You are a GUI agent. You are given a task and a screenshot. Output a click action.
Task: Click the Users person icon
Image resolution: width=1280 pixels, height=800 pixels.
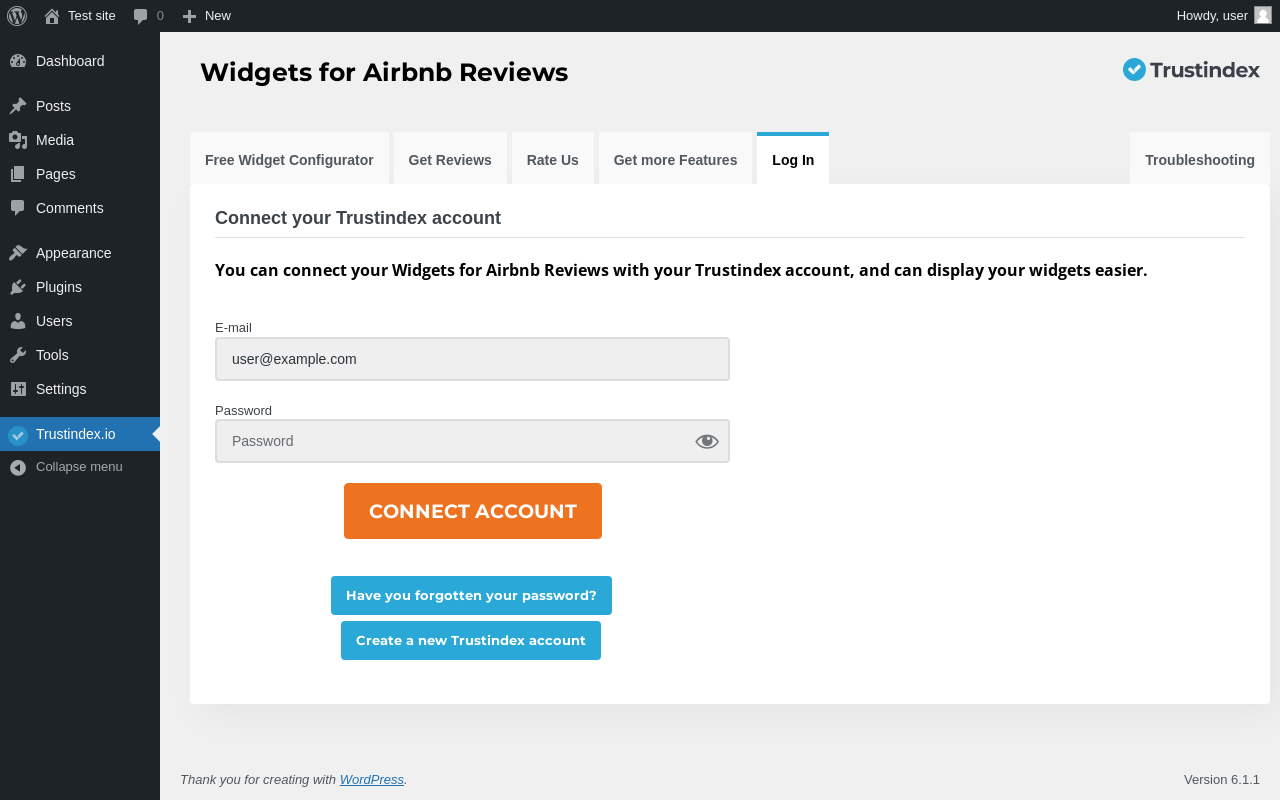[x=18, y=321]
